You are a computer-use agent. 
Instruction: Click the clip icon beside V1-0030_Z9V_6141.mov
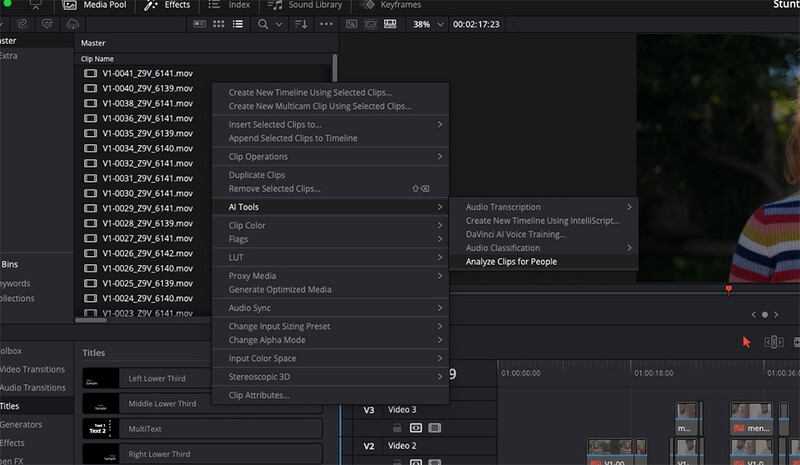[x=90, y=193]
